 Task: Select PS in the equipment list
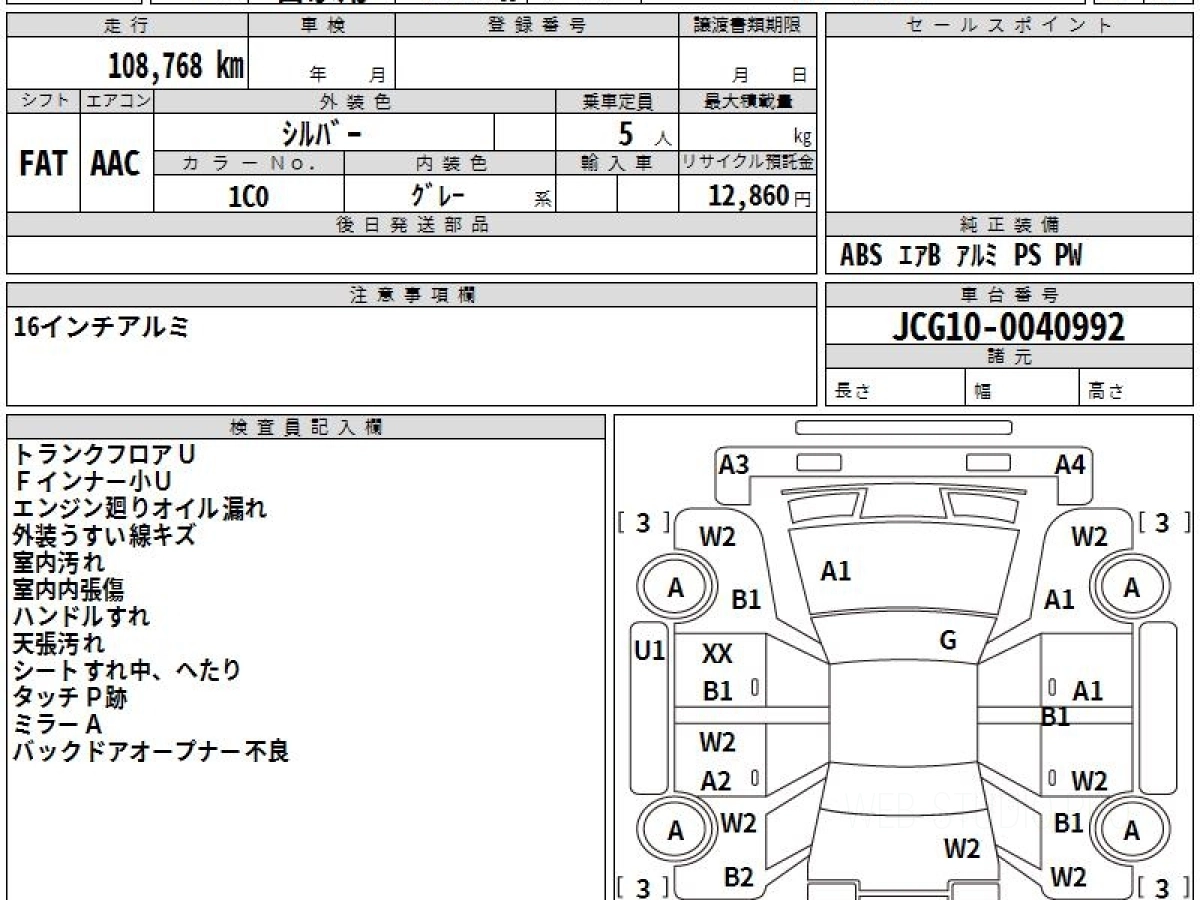pos(1027,256)
